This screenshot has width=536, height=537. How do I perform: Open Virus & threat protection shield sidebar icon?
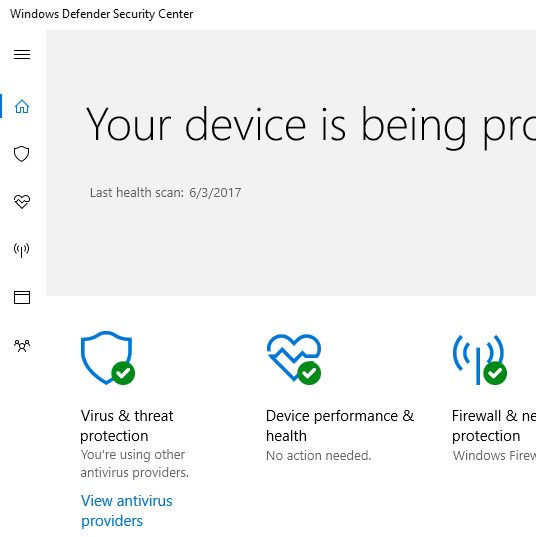(21, 154)
